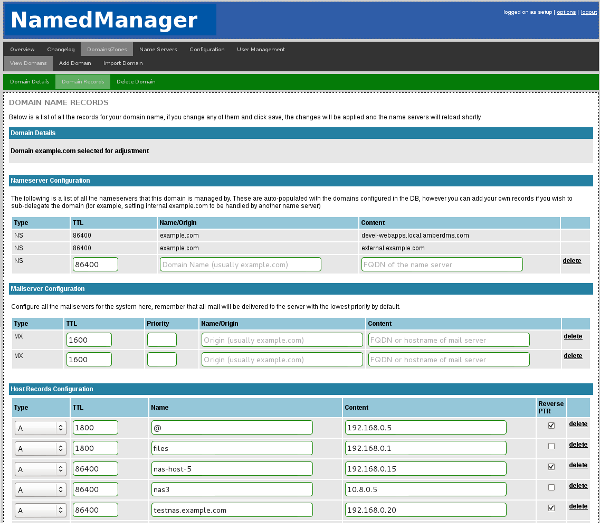
Task: Delete the editable NS nameserver row
Action: (x=572, y=261)
